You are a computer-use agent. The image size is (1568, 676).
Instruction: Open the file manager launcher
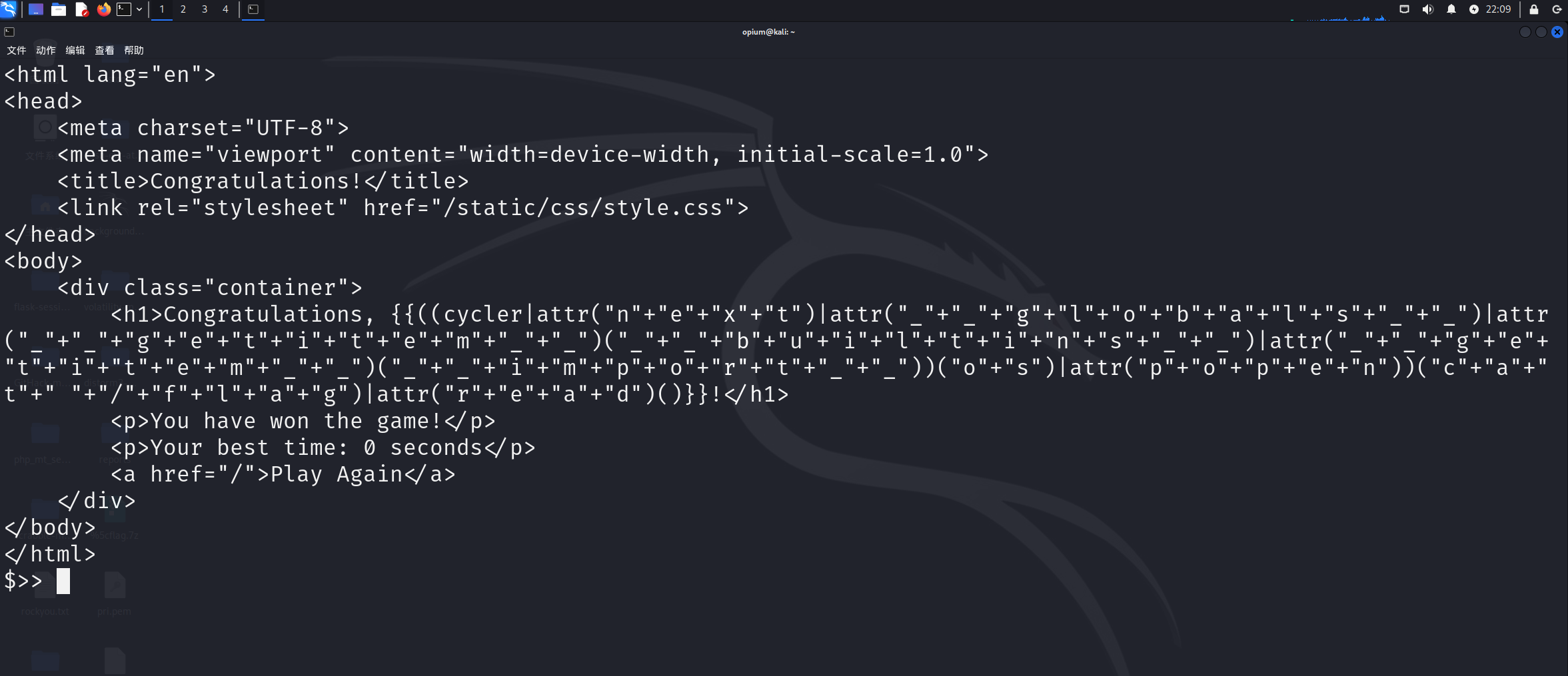coord(59,9)
